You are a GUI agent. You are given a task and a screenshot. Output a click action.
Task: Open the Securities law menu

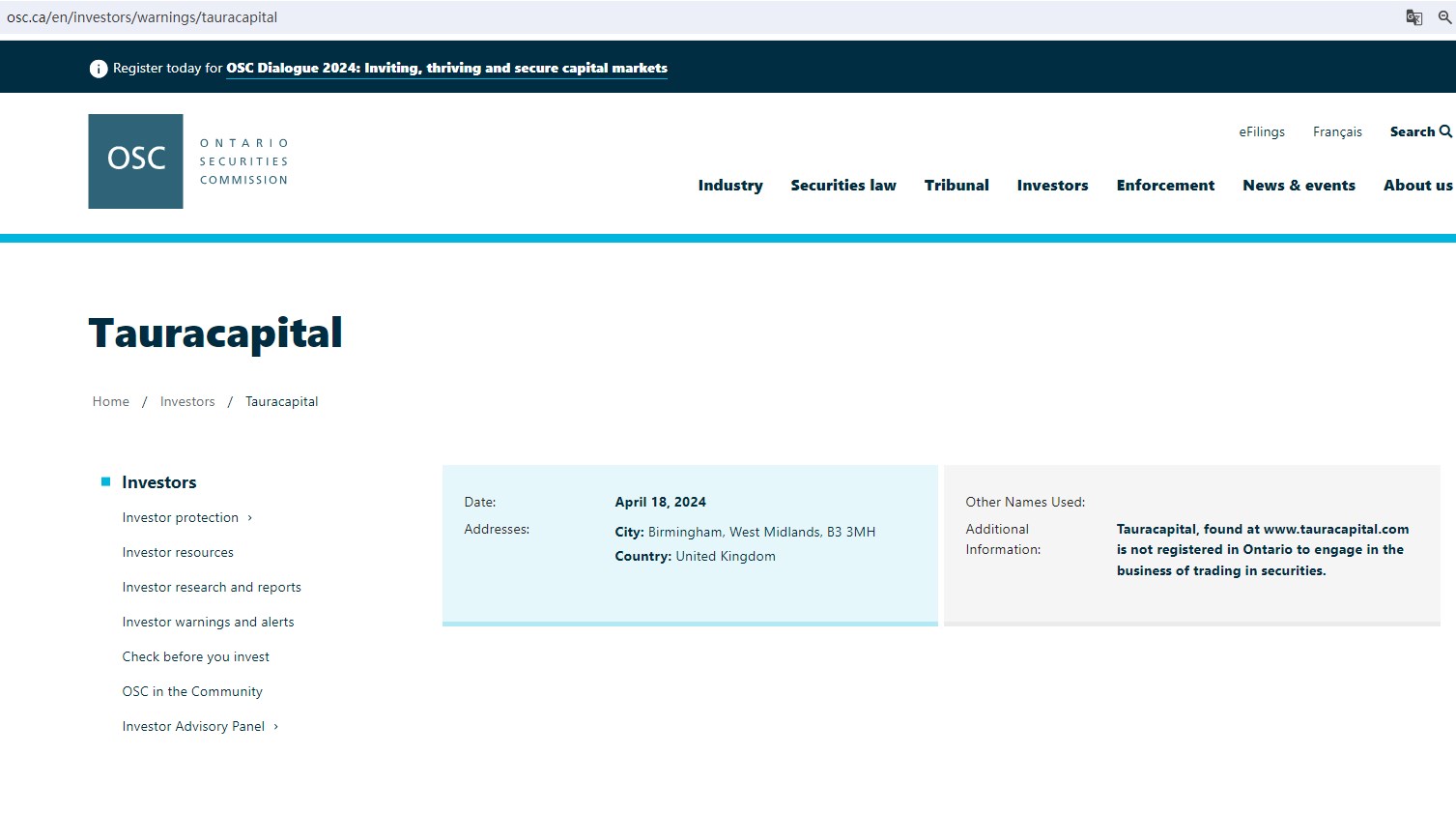842,186
